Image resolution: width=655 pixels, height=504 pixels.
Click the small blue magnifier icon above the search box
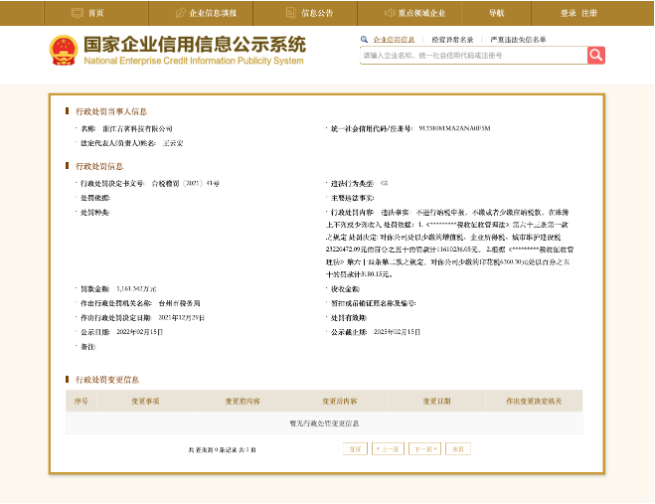(x=364, y=39)
